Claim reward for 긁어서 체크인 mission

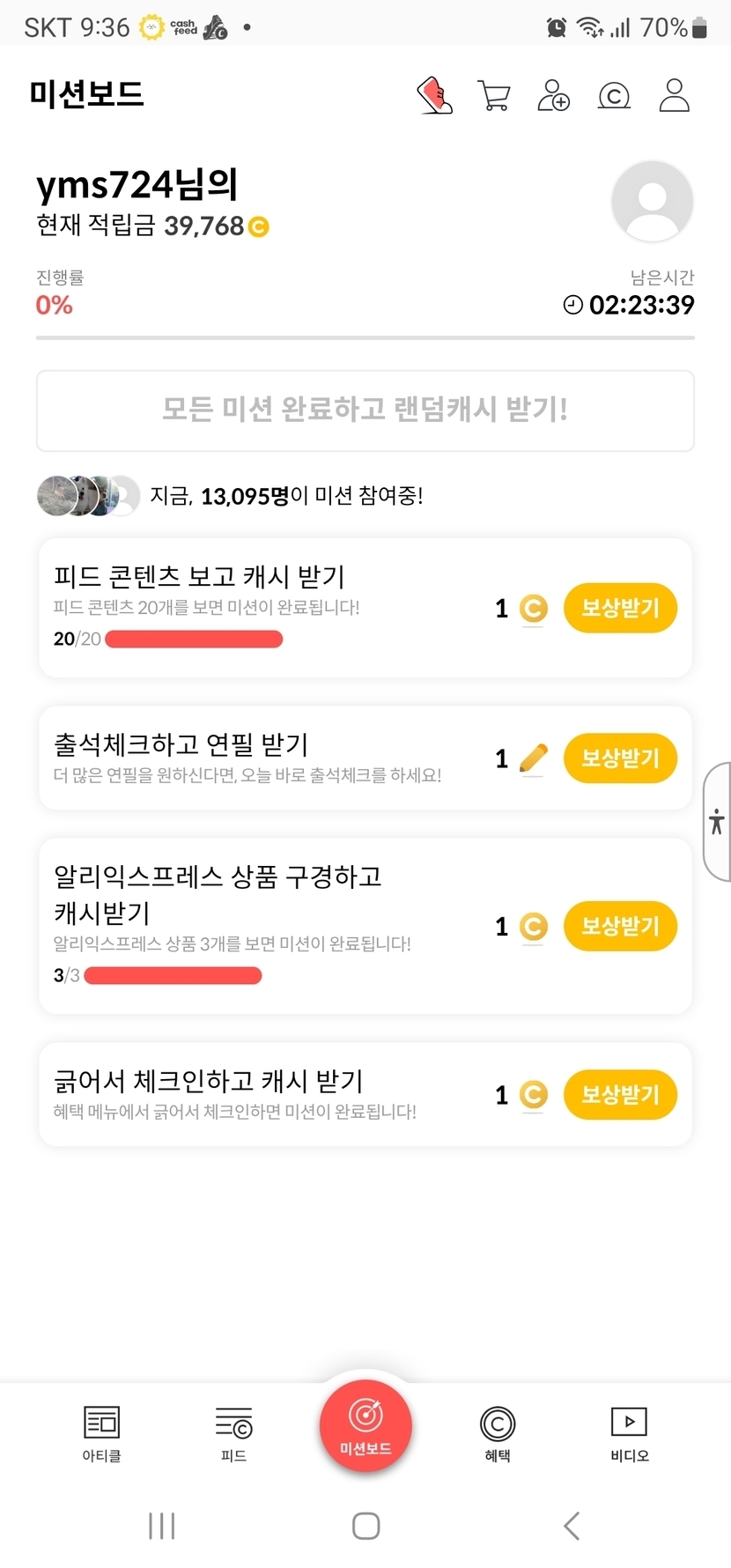coord(620,1095)
